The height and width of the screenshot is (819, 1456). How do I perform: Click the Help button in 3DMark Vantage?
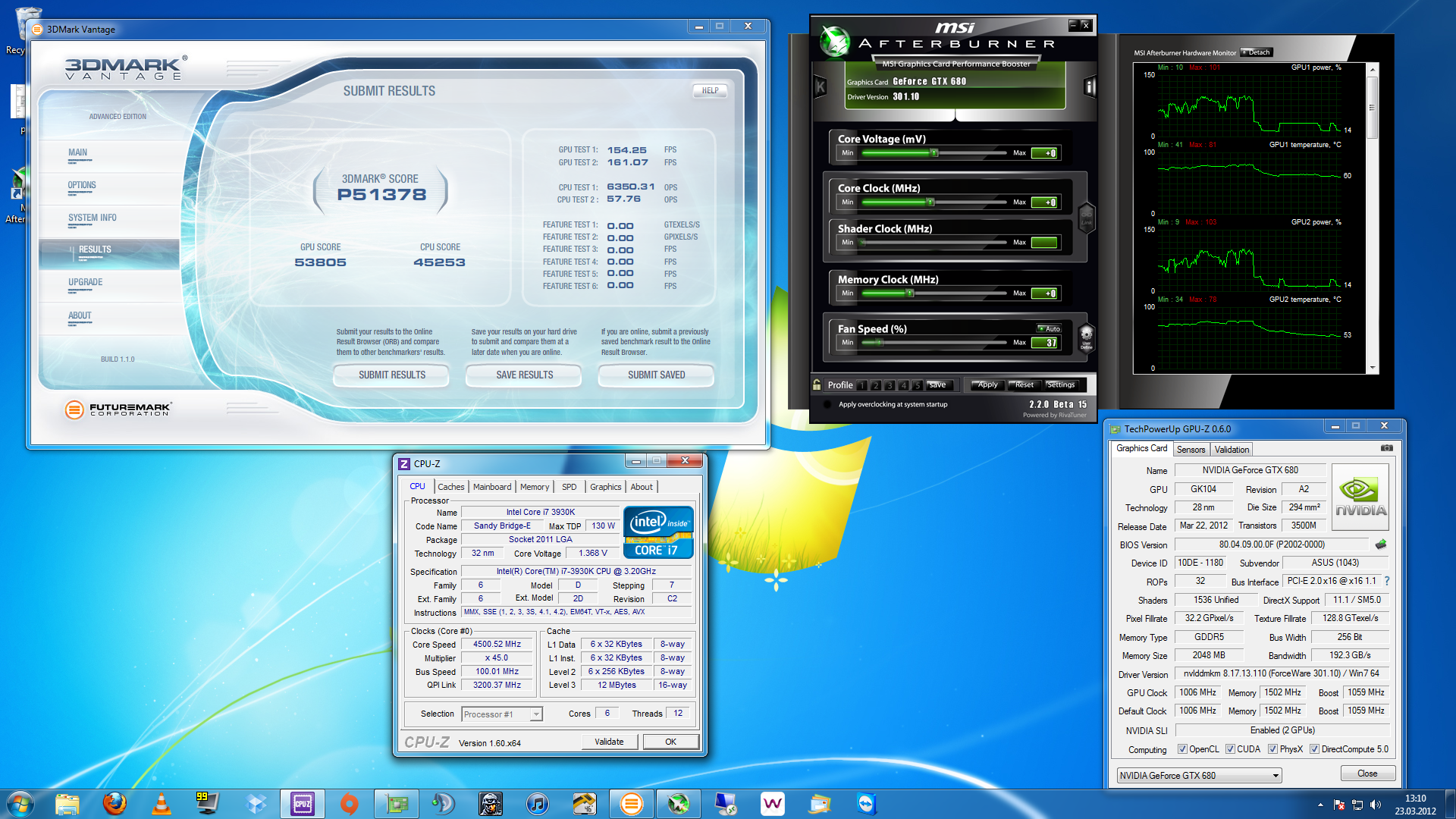tap(710, 91)
